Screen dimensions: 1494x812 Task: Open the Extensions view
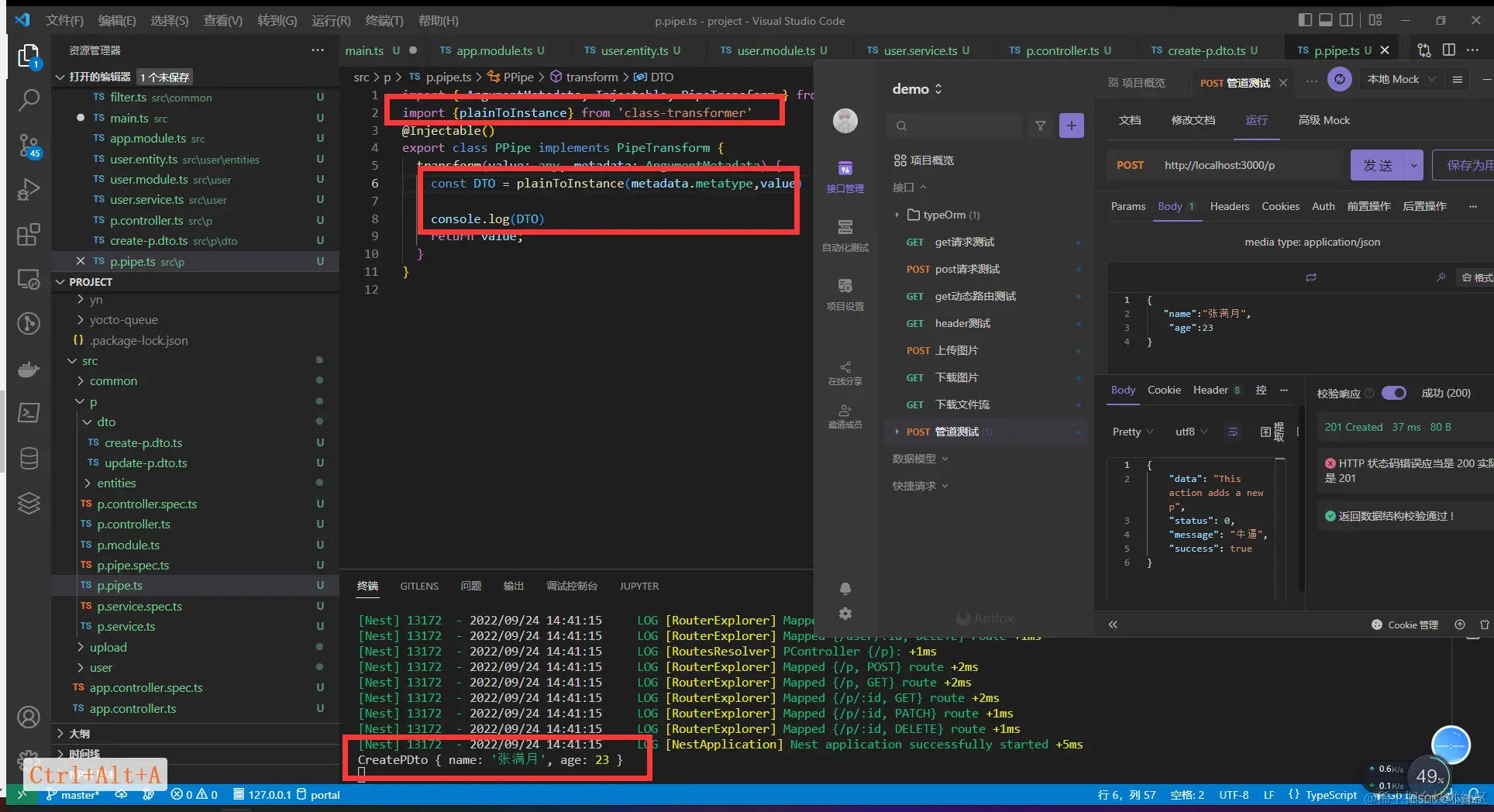click(29, 234)
